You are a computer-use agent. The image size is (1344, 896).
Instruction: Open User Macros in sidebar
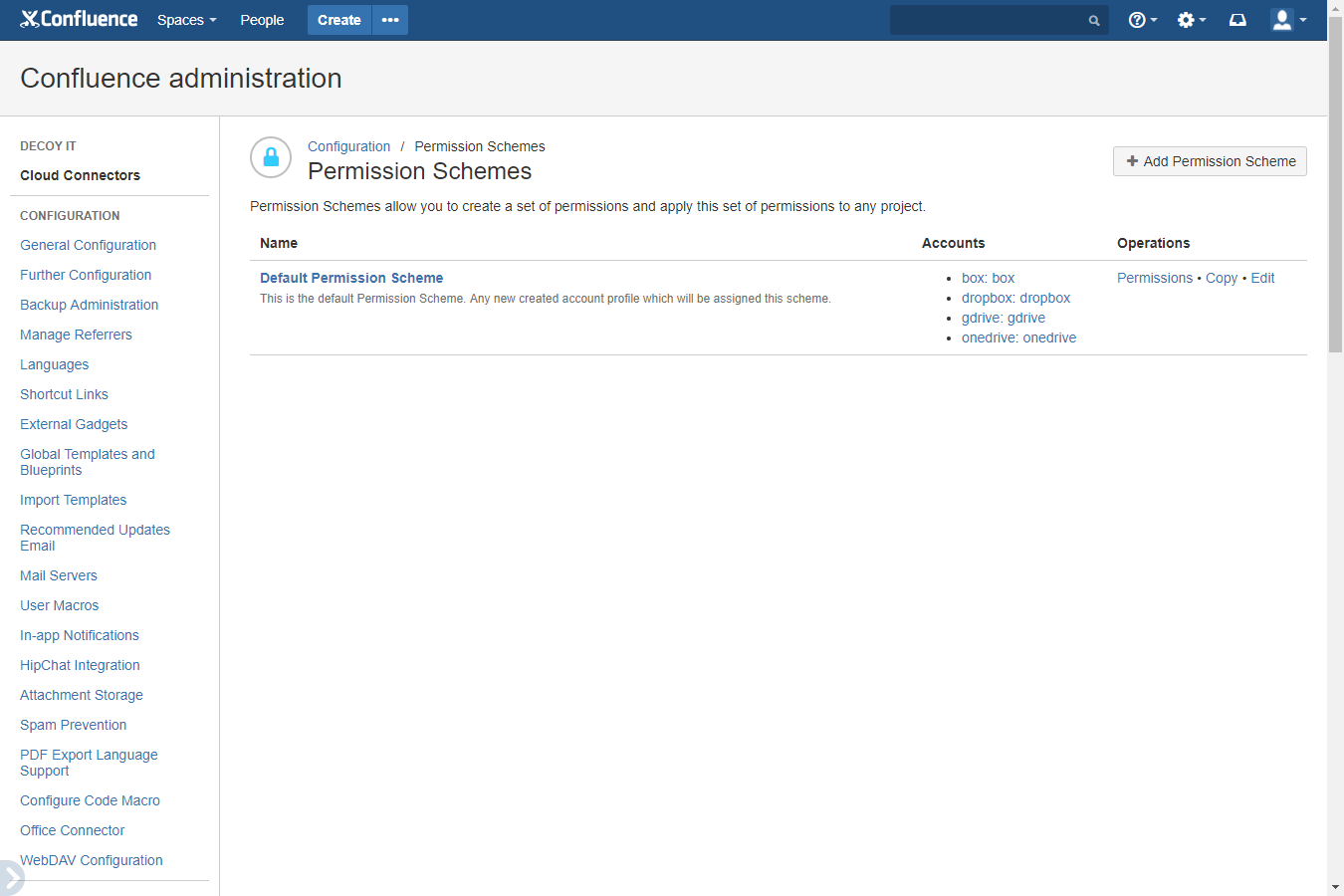pyautogui.click(x=59, y=605)
